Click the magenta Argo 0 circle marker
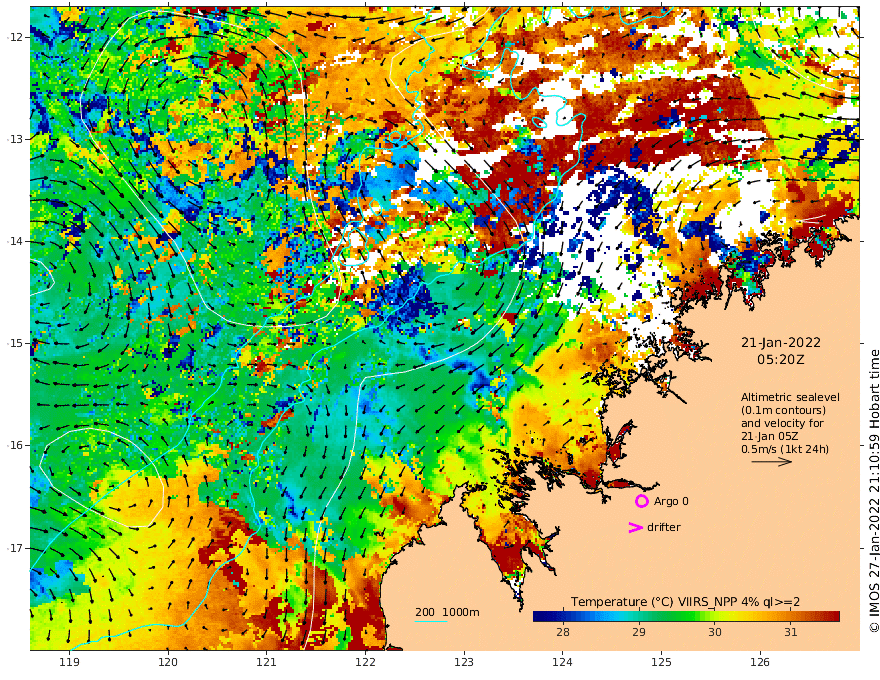The height and width of the screenshot is (680, 880). (641, 501)
